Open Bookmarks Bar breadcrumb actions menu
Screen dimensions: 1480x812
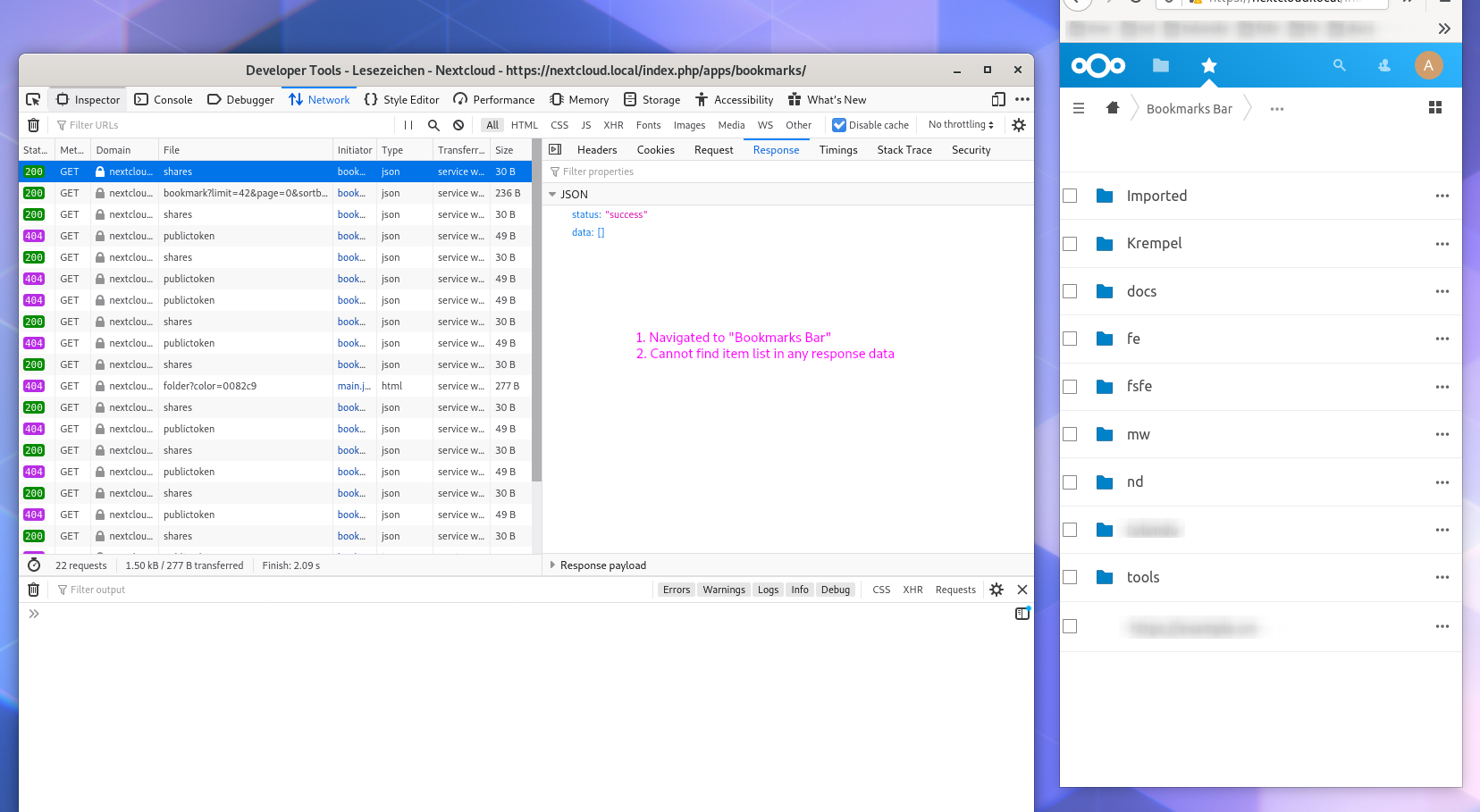[1277, 109]
